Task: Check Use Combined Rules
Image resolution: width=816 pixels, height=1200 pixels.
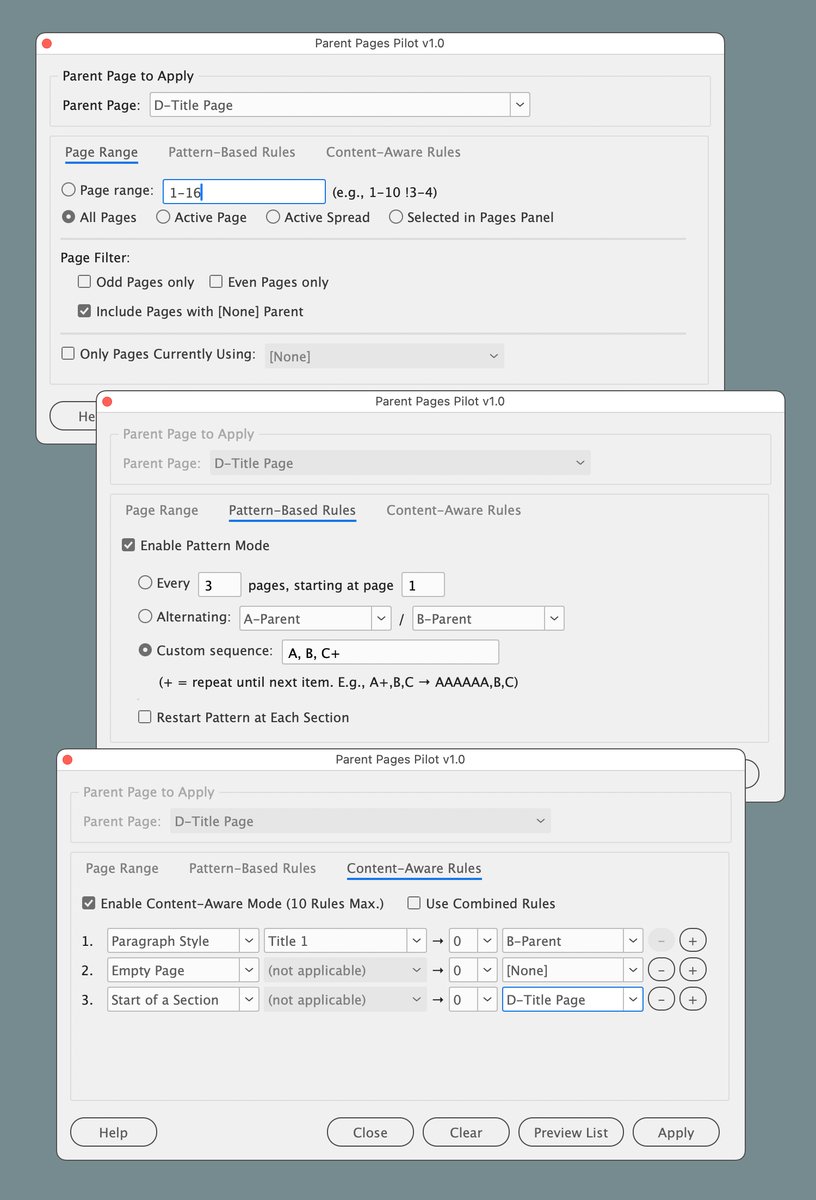Action: tap(414, 903)
